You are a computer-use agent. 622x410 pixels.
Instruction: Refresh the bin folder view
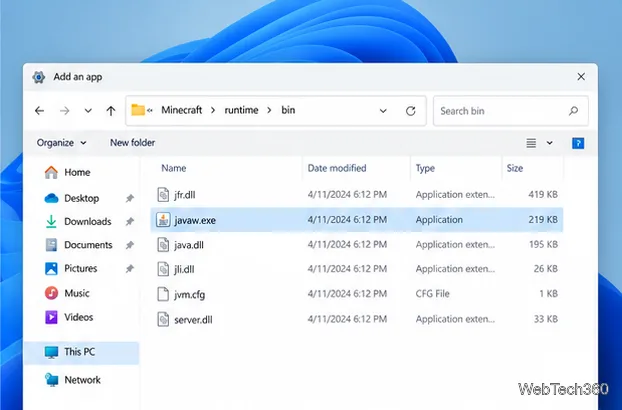(411, 111)
